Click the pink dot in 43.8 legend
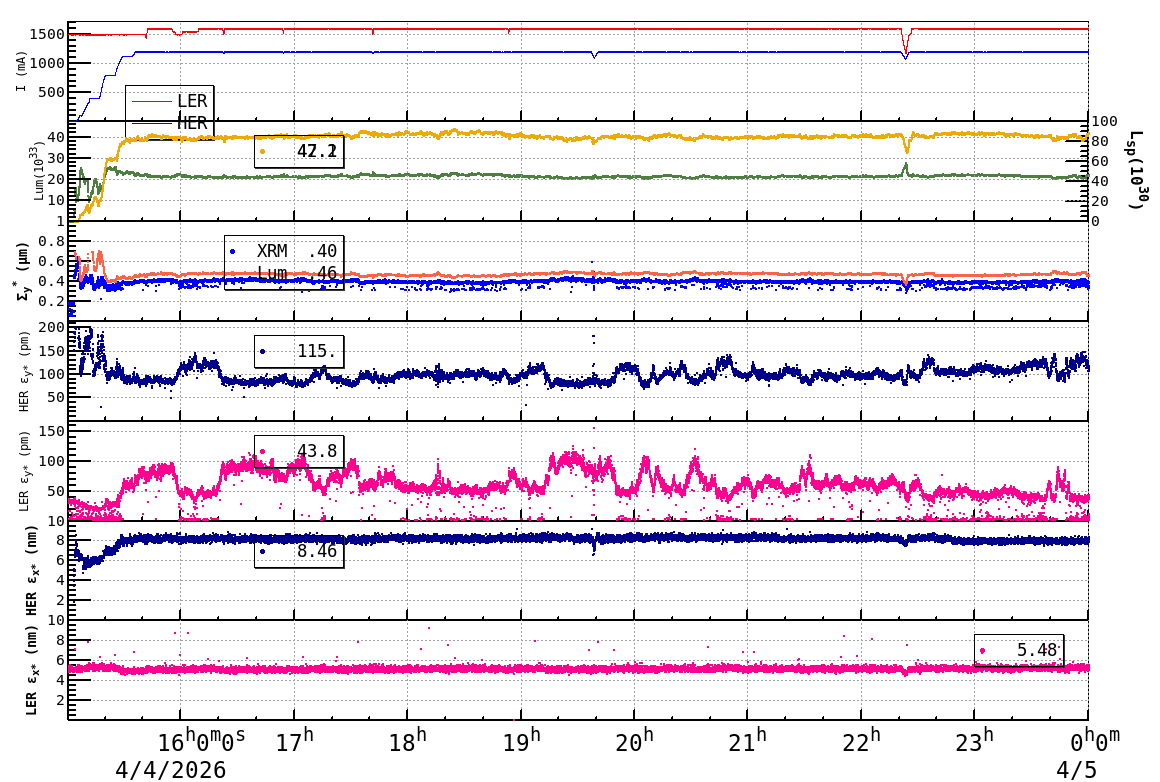Image resolution: width=1160 pixels, height=782 pixels. 263,451
